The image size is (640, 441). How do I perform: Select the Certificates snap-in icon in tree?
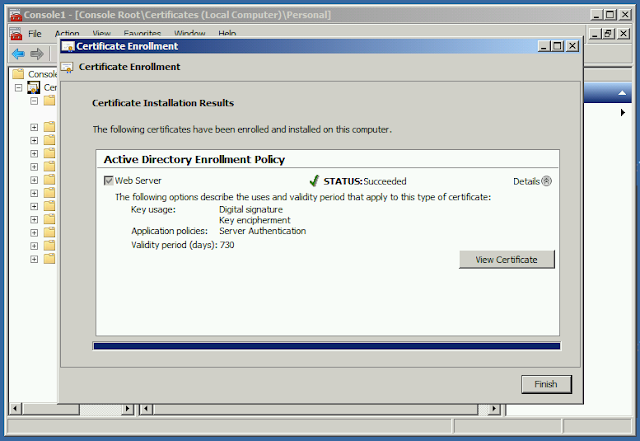point(33,87)
